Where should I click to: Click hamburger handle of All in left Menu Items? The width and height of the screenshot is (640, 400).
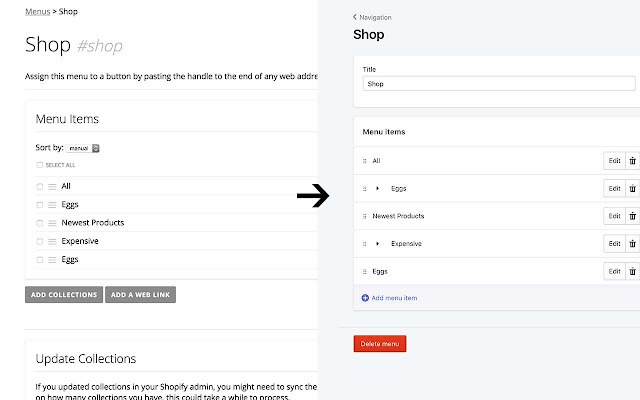(52, 187)
